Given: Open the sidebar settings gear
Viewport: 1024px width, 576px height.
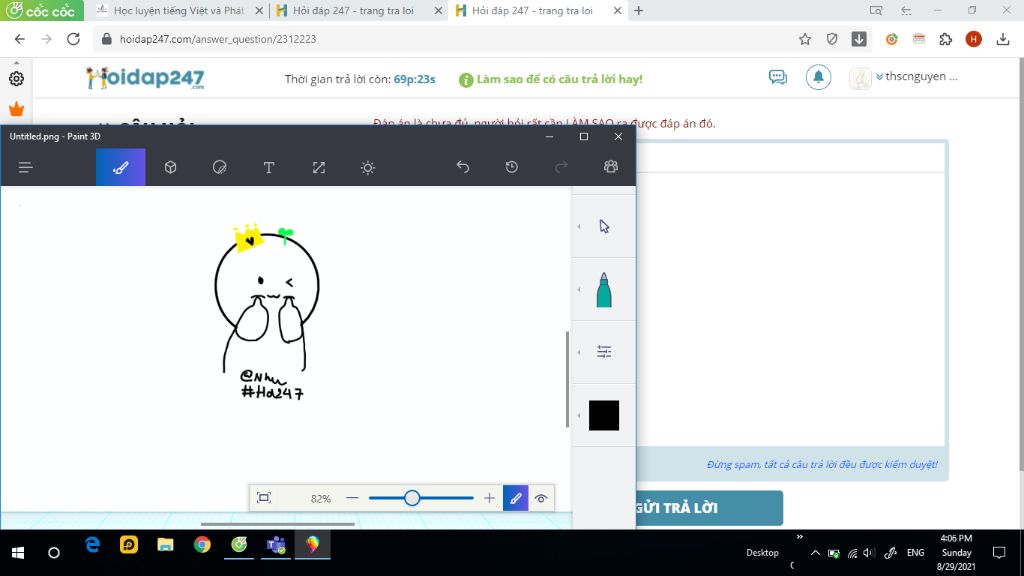Looking at the screenshot, I should coord(16,79).
